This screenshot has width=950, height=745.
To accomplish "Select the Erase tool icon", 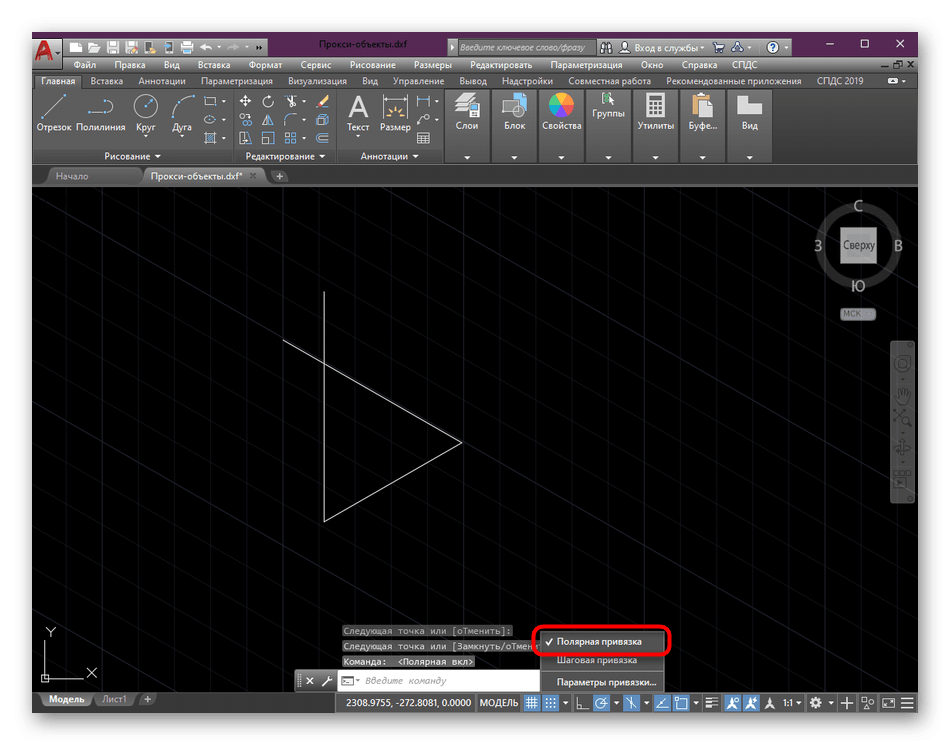I will (x=323, y=101).
